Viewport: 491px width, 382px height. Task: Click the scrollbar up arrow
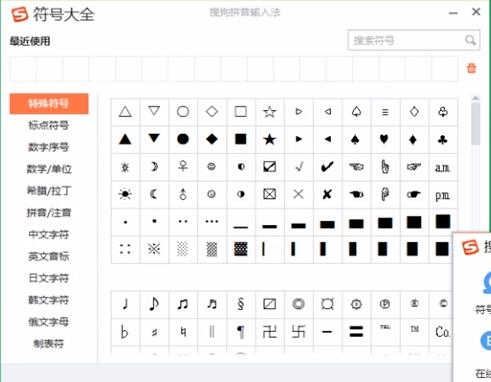point(476,98)
